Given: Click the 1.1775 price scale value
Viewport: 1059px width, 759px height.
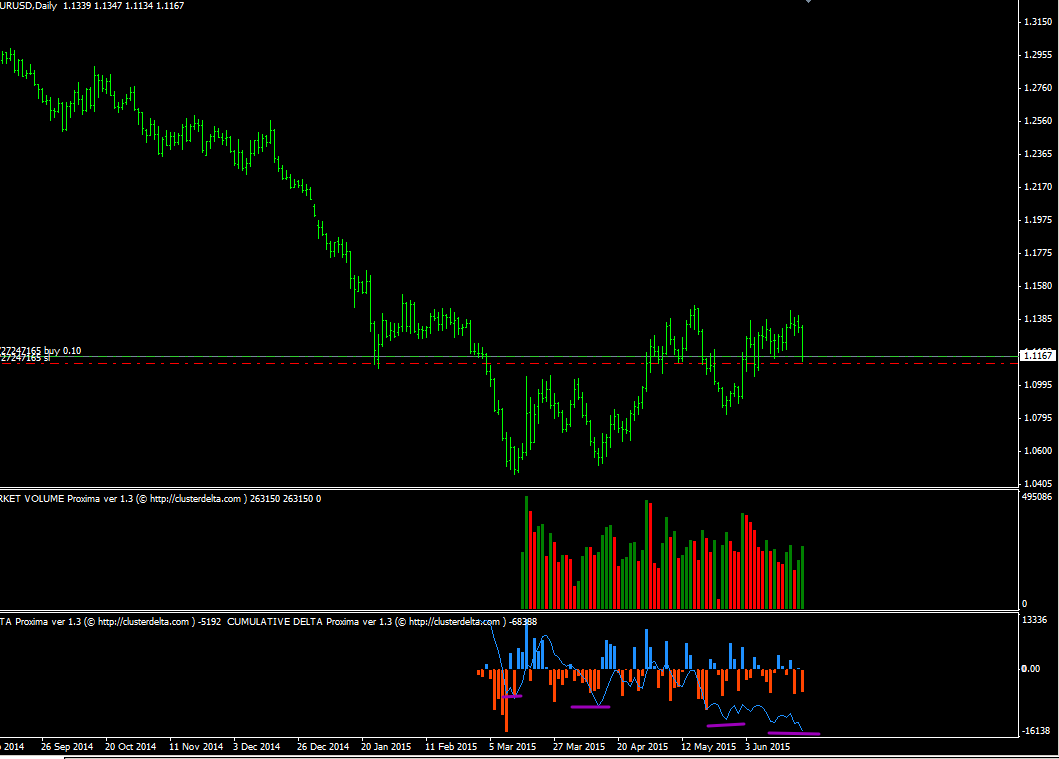Looking at the screenshot, I should (1038, 253).
